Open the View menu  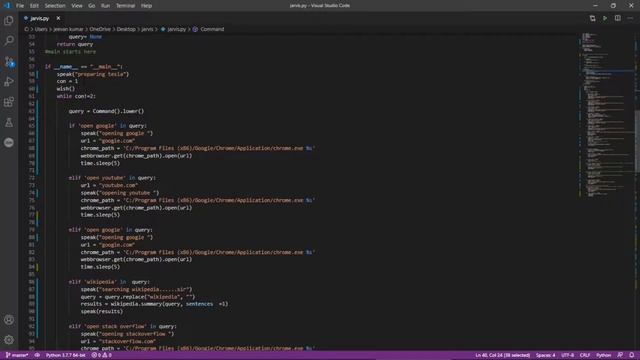pos(77,6)
